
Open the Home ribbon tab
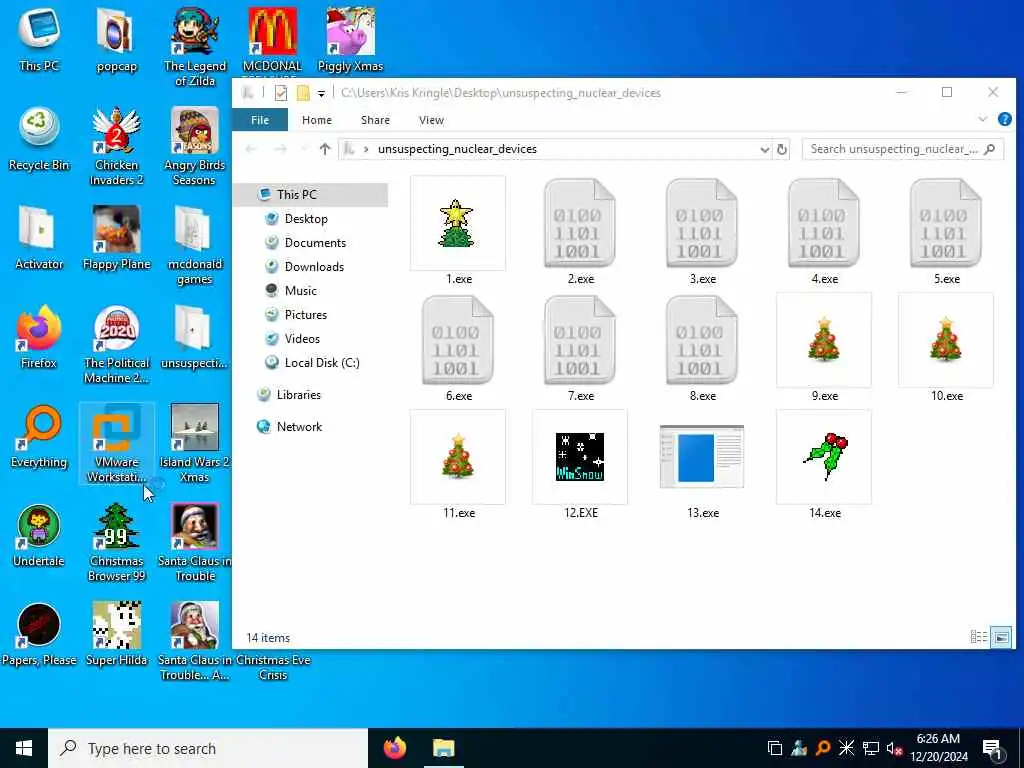point(317,120)
